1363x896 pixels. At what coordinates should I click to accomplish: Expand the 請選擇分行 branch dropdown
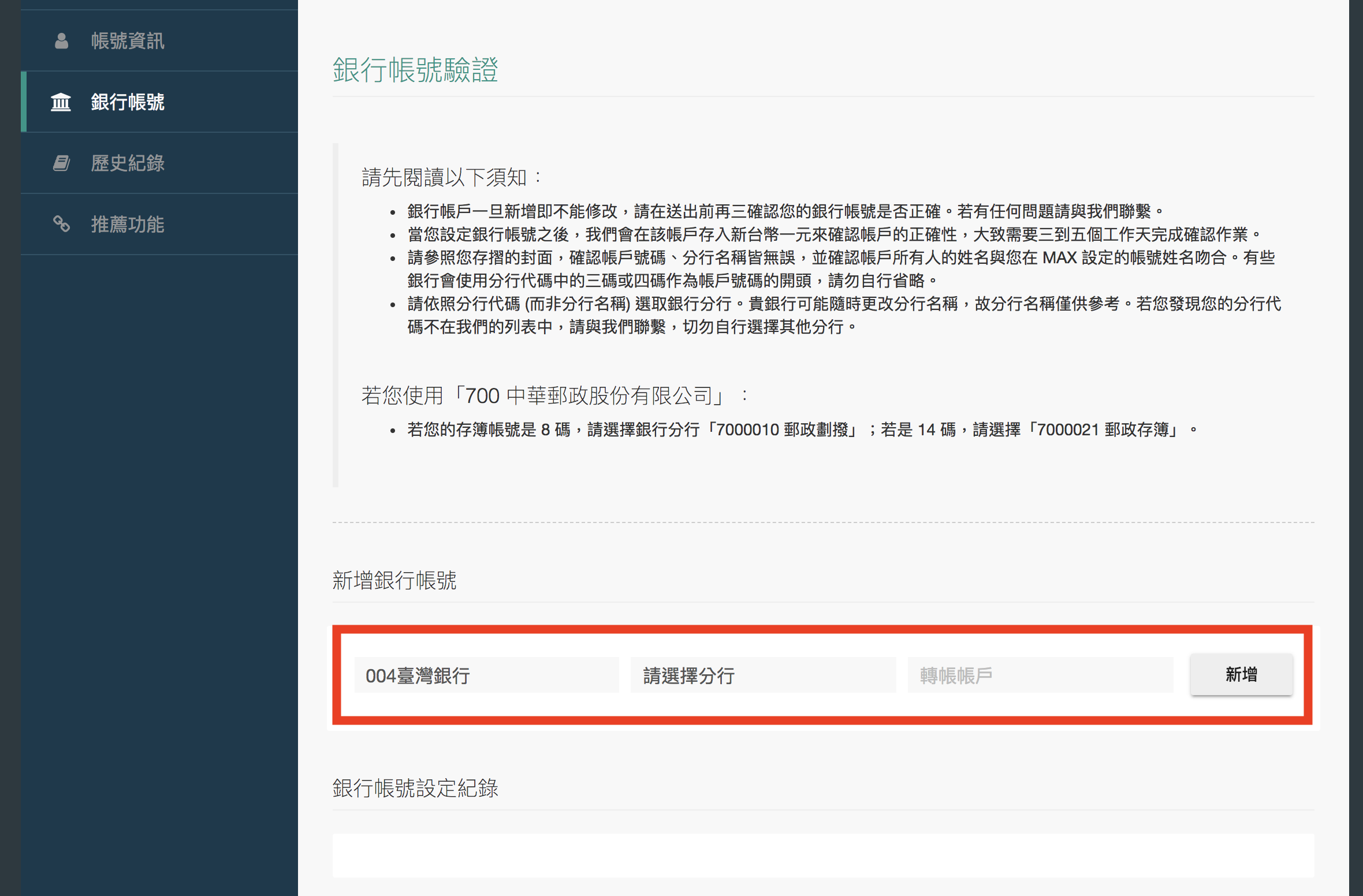tap(762, 675)
